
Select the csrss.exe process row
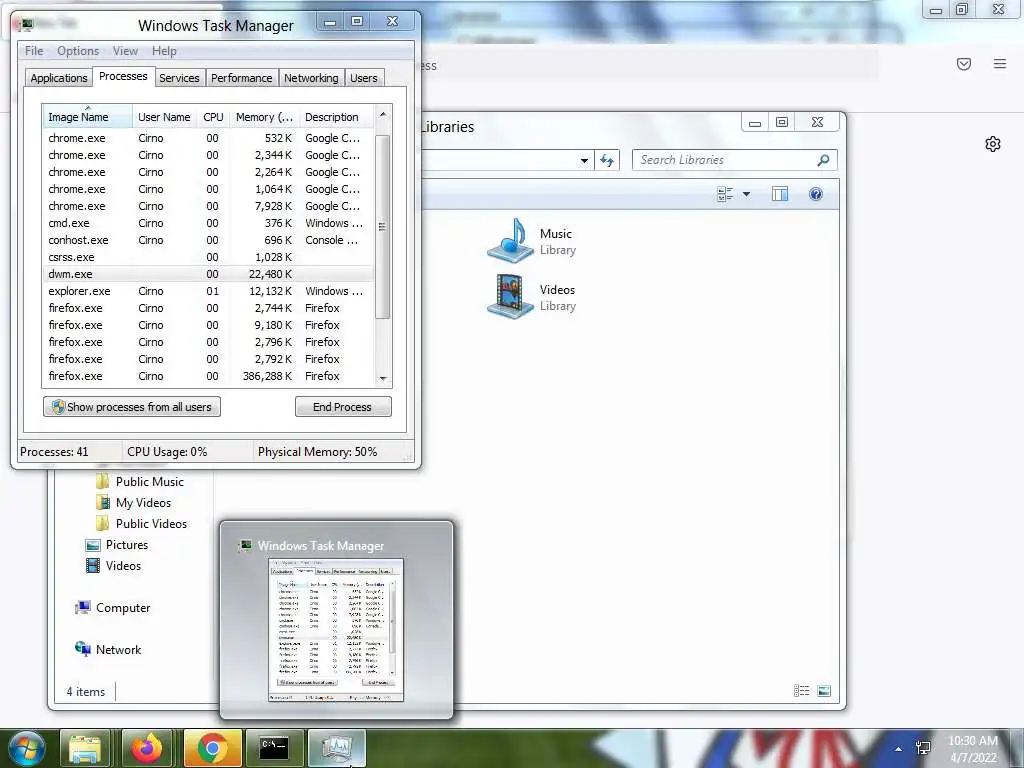[x=208, y=257]
